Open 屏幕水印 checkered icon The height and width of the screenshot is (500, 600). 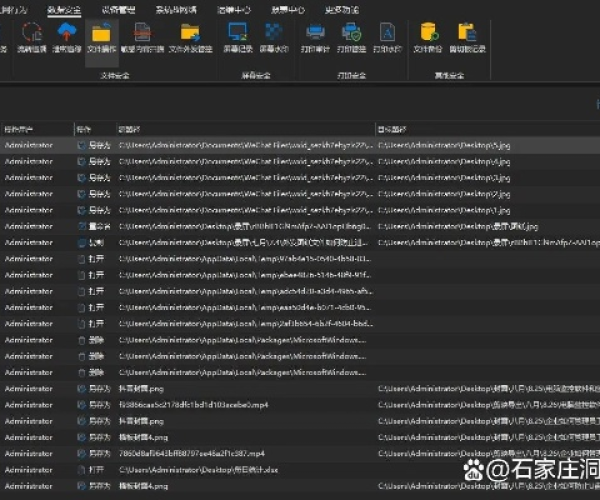(x=274, y=32)
